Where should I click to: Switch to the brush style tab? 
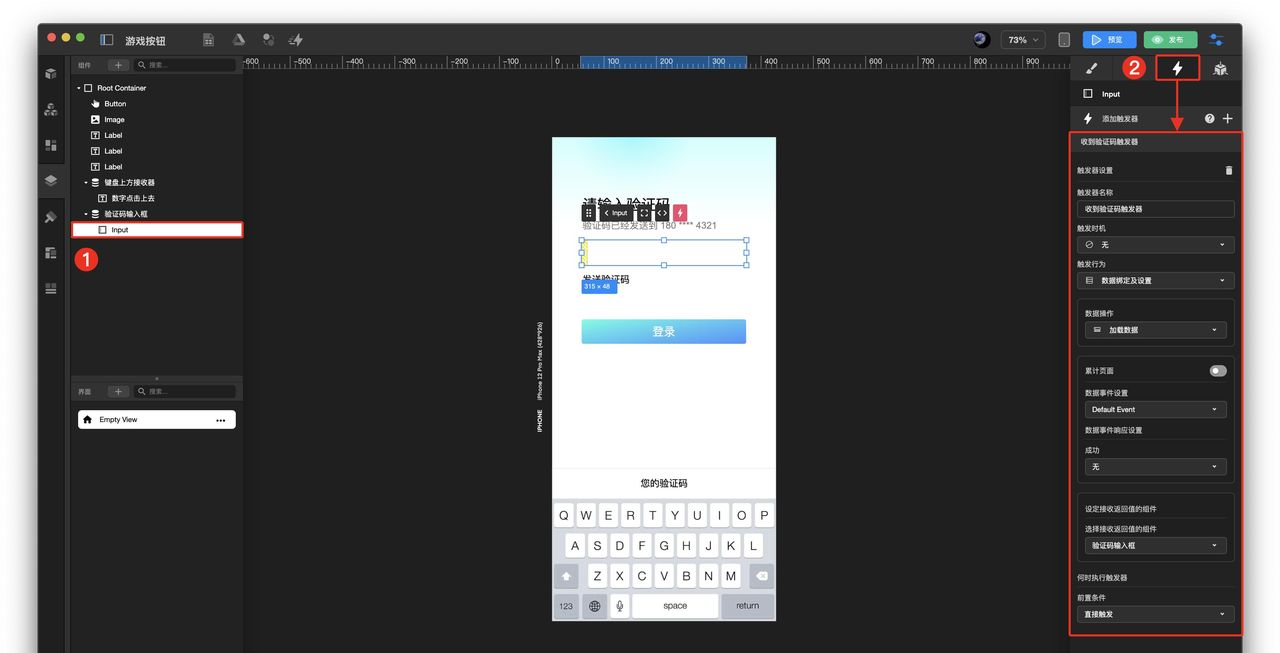point(1092,69)
